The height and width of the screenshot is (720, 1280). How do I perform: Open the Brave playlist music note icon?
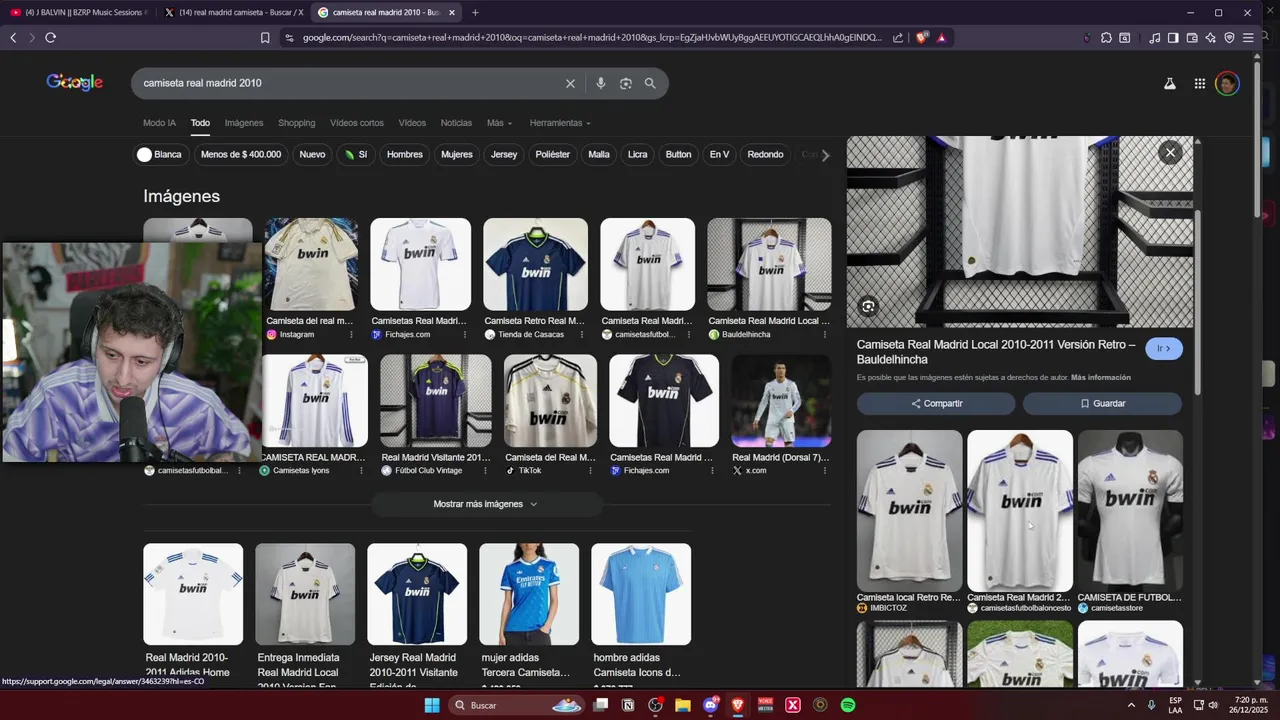point(1155,38)
